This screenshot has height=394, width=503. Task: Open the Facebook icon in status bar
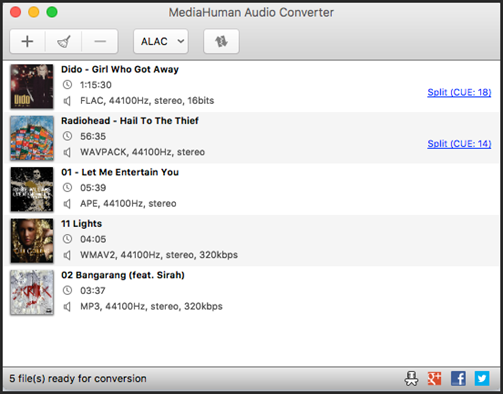[x=458, y=378]
